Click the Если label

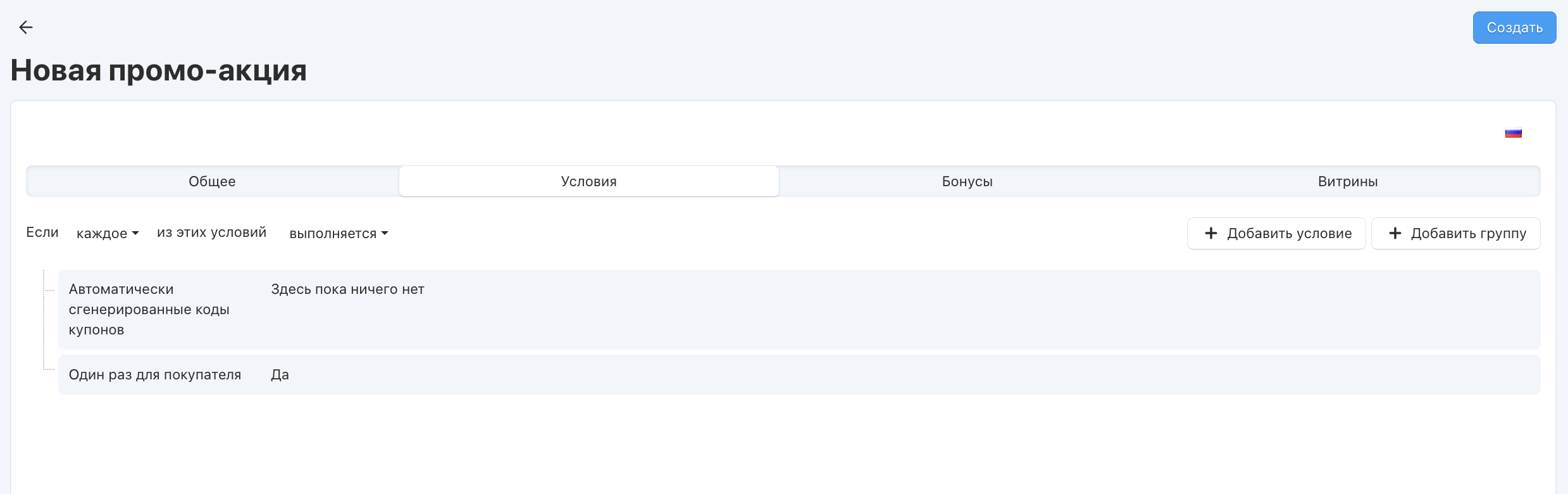click(42, 232)
